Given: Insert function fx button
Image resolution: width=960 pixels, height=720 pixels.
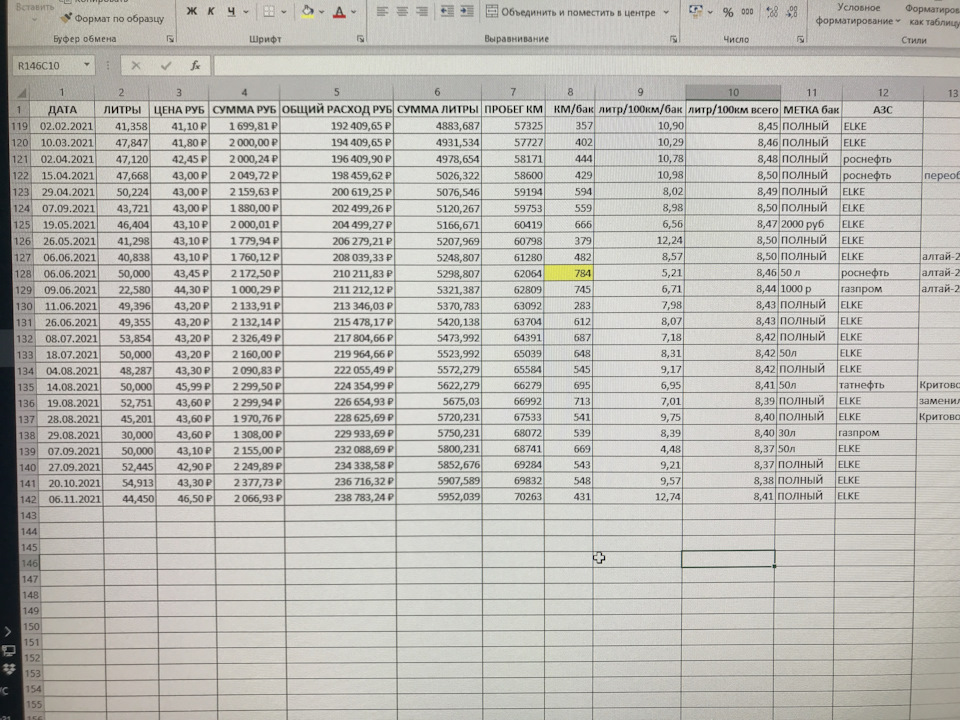Looking at the screenshot, I should (195, 66).
